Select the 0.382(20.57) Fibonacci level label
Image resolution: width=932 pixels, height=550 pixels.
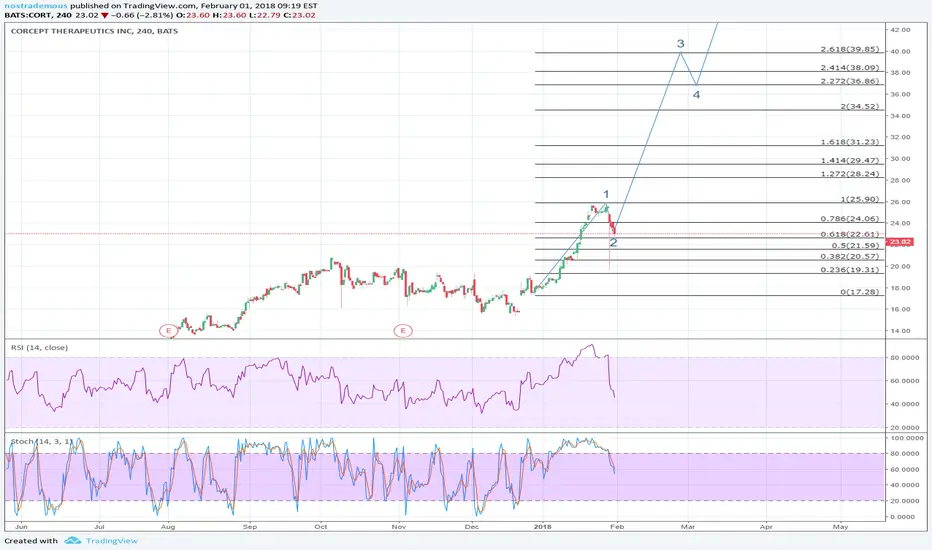point(849,256)
